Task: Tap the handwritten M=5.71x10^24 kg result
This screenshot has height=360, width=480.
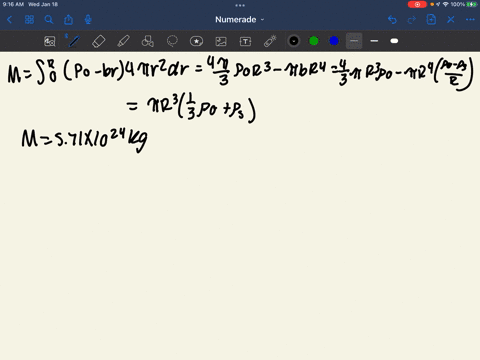Action: click(84, 140)
